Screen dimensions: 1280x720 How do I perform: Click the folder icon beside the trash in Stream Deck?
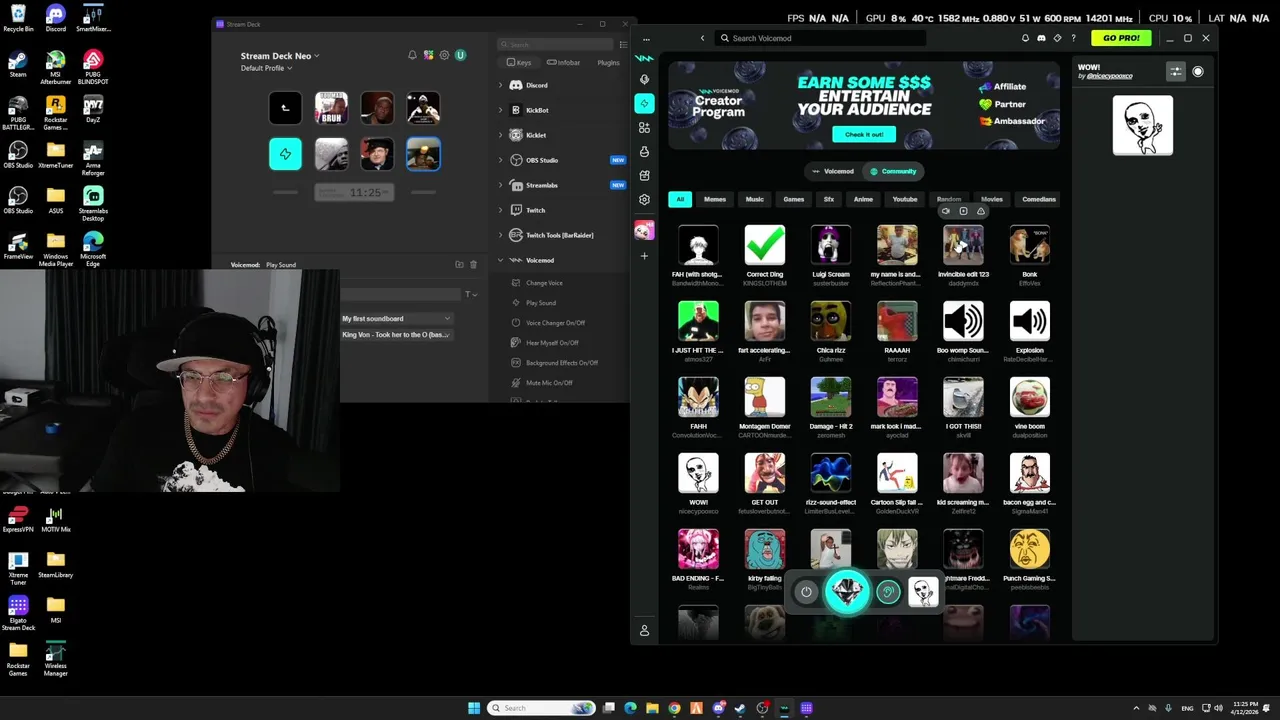[459, 265]
